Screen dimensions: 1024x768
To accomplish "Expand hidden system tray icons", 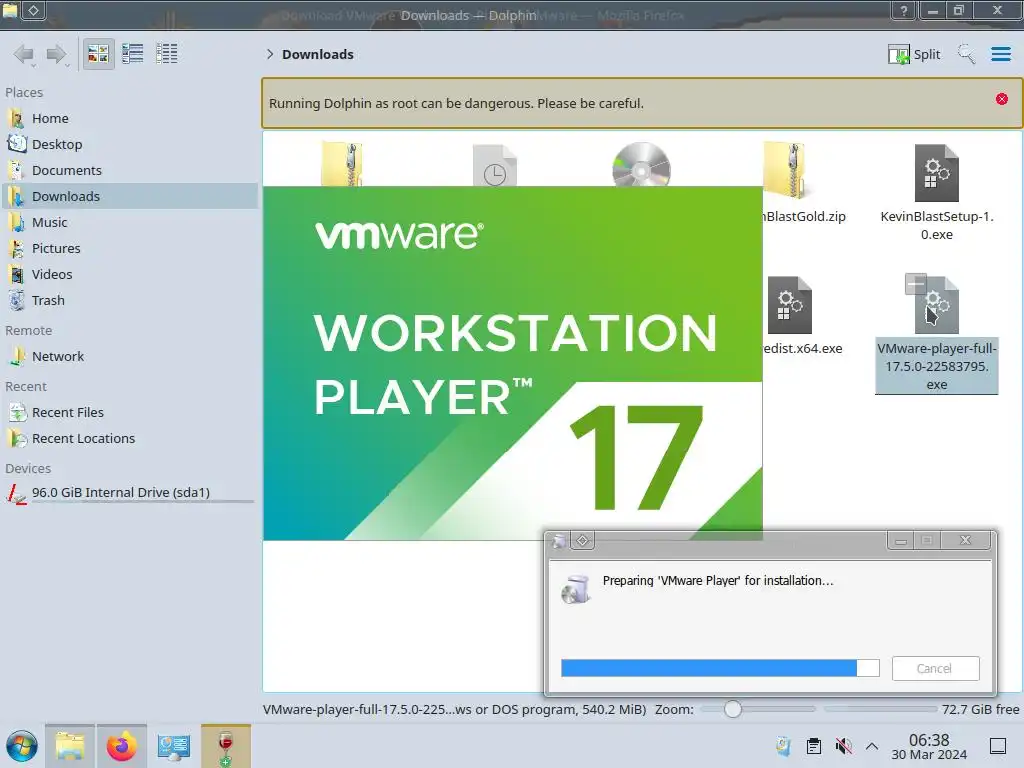I will (872, 746).
